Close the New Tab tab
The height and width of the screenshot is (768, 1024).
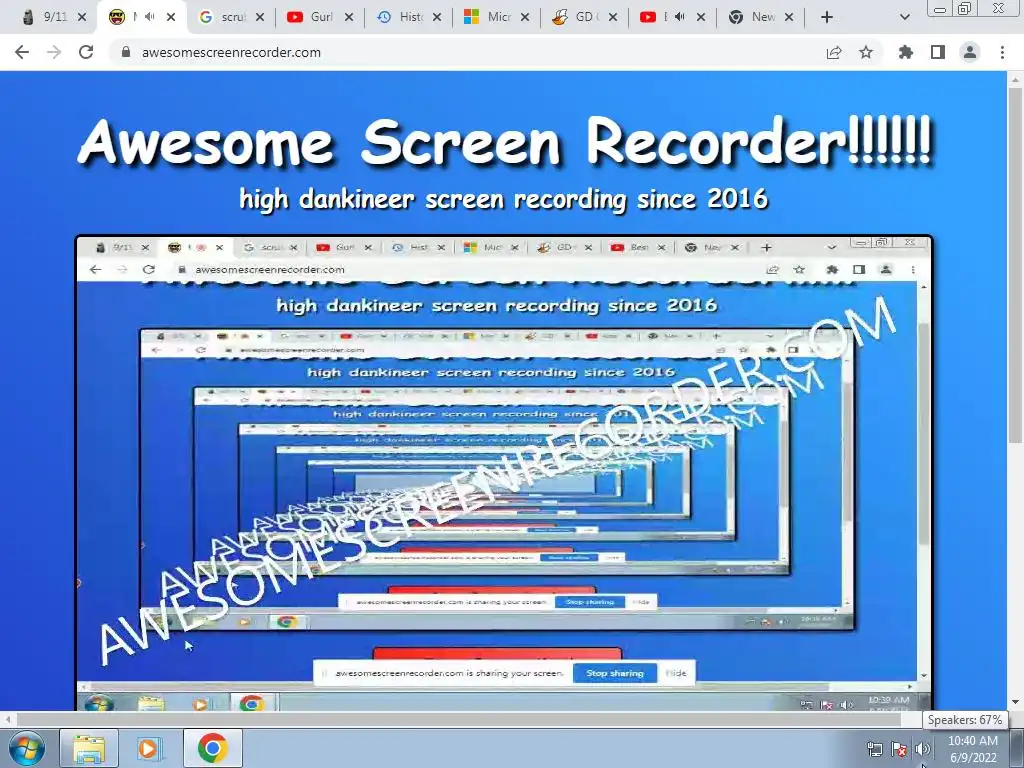789,17
